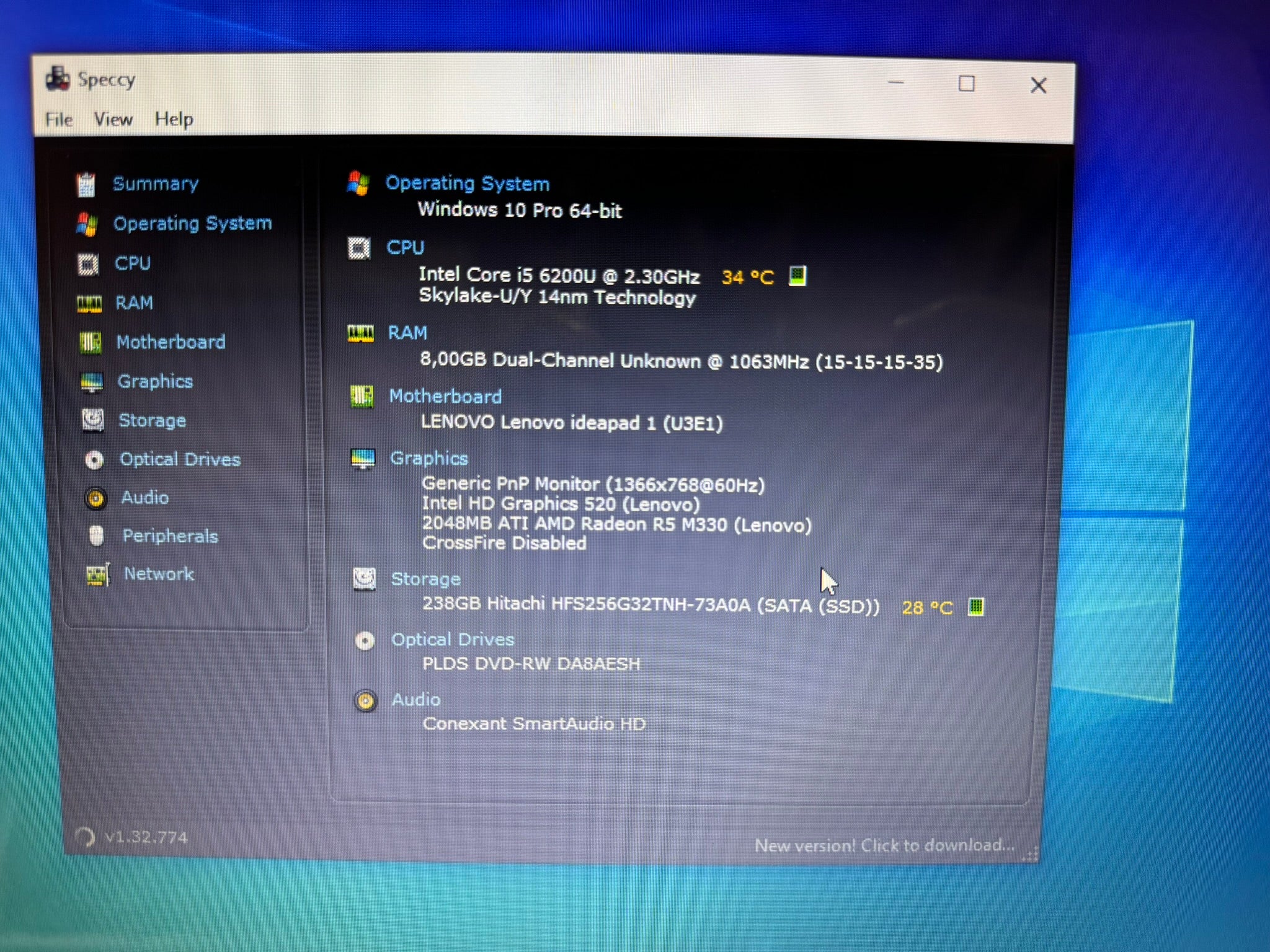Click 'Intel HD Graphics 520 (Lenovo)' text
The height and width of the screenshot is (952, 1270).
pos(561,504)
